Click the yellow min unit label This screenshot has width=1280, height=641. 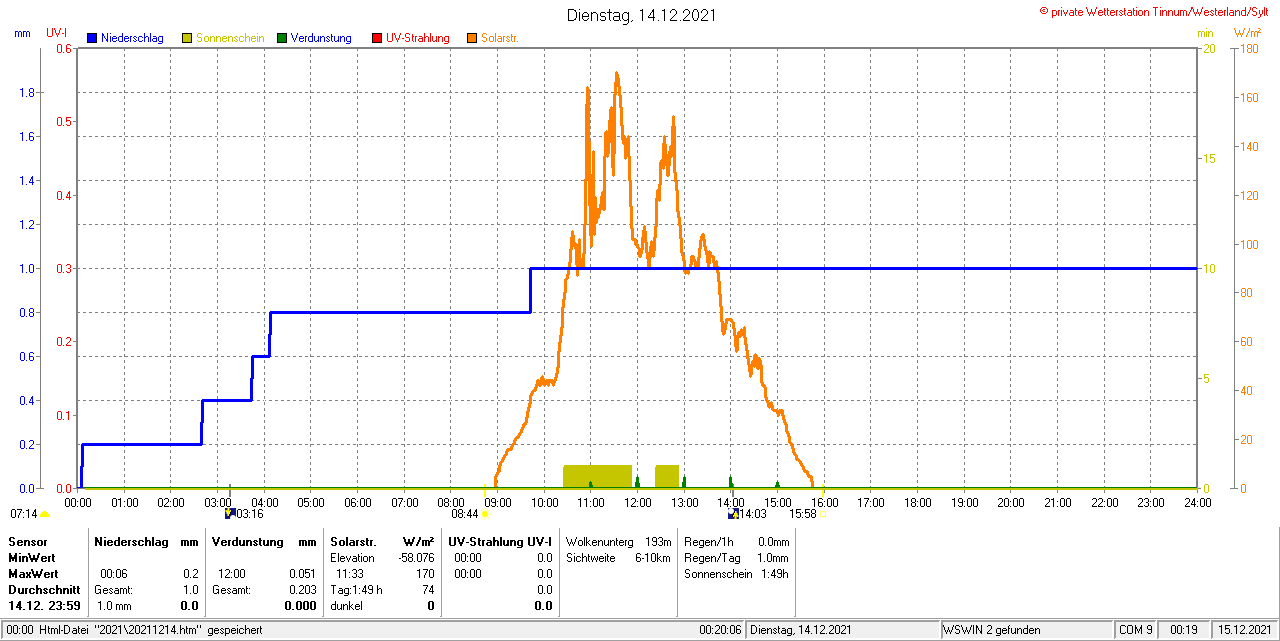tap(1205, 33)
